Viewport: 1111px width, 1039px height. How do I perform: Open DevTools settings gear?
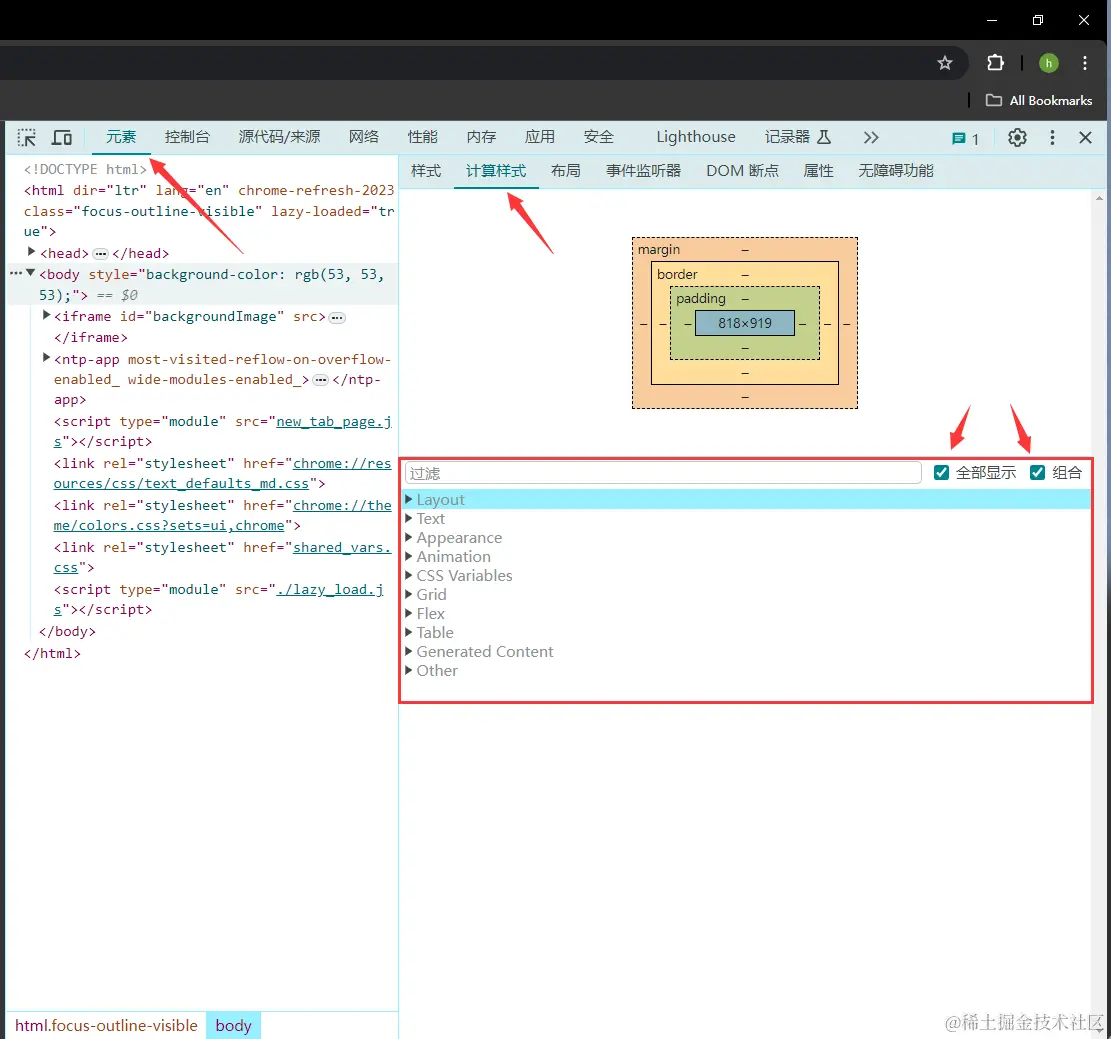coord(1017,137)
